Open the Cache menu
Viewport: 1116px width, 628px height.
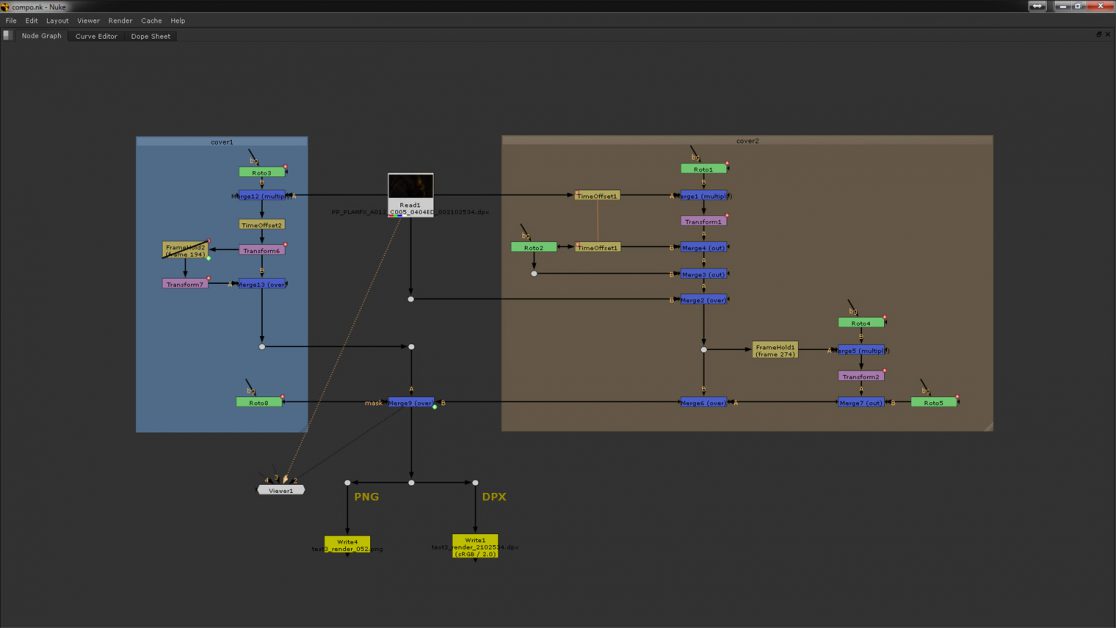pyautogui.click(x=151, y=20)
